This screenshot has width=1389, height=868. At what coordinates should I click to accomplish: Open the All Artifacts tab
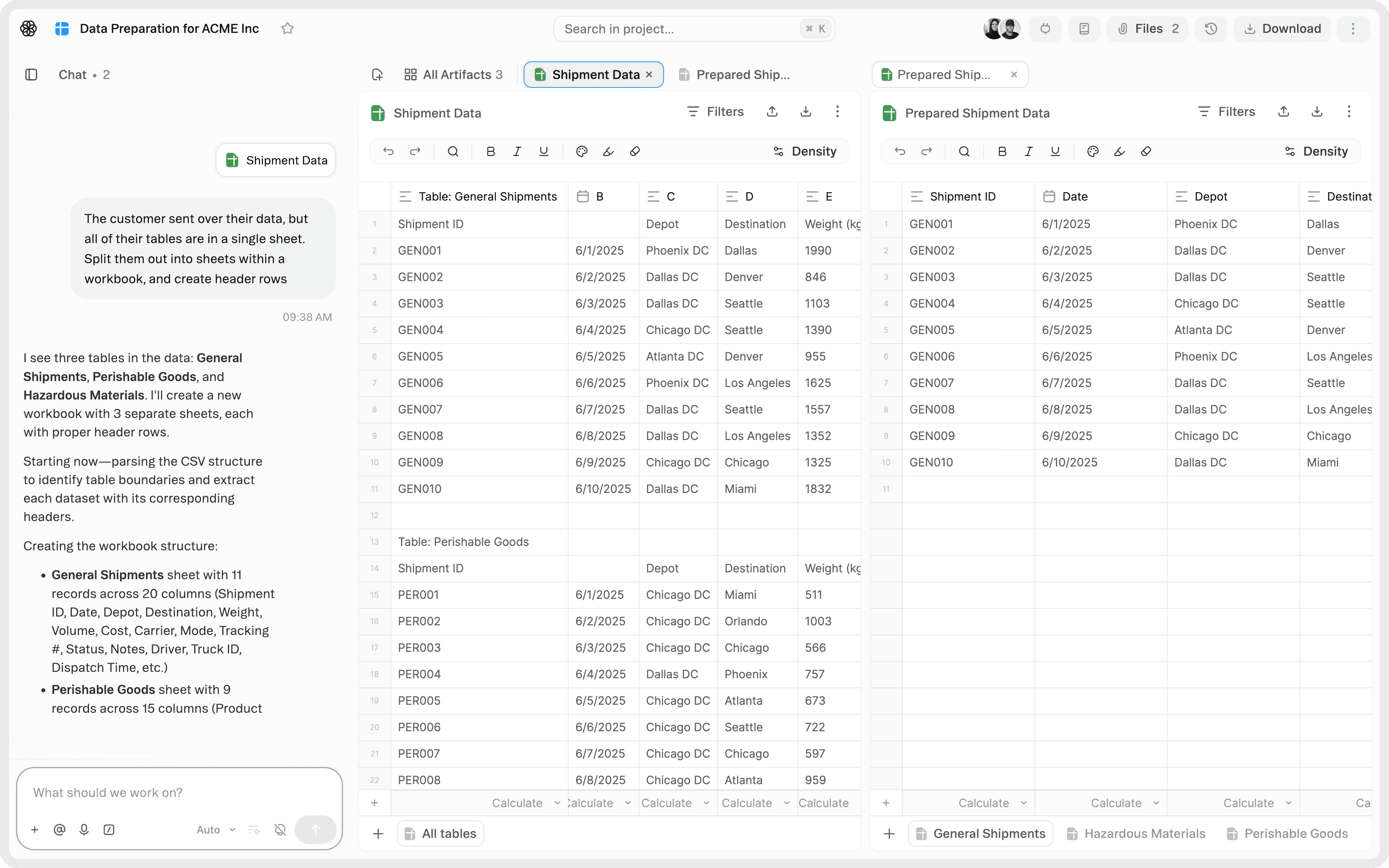click(x=453, y=75)
